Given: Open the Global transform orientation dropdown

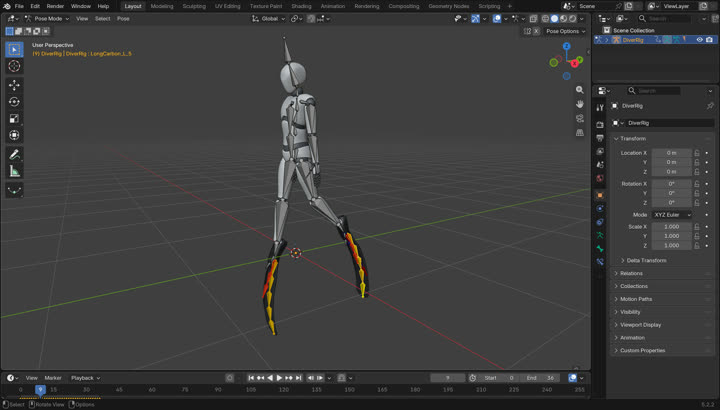Looking at the screenshot, I should point(269,19).
